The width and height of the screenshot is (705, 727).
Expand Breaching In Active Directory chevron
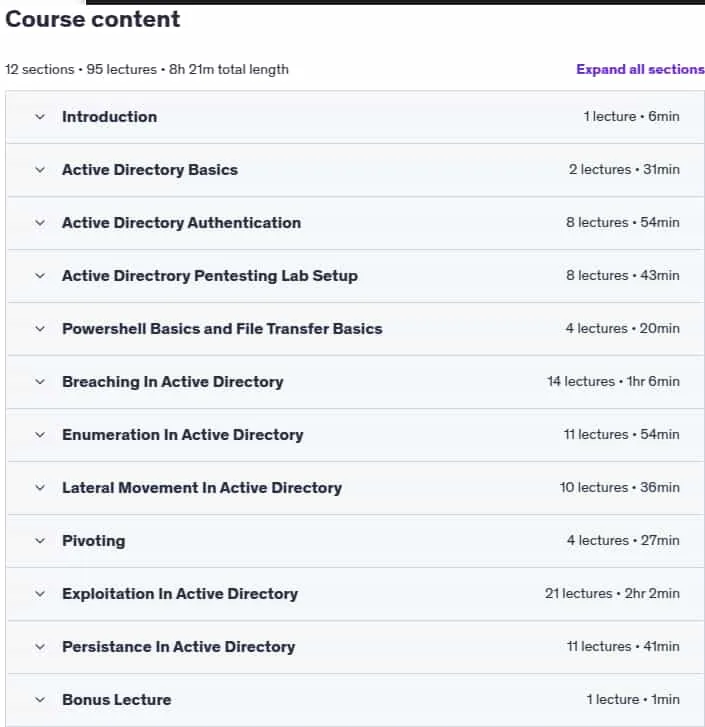click(40, 382)
